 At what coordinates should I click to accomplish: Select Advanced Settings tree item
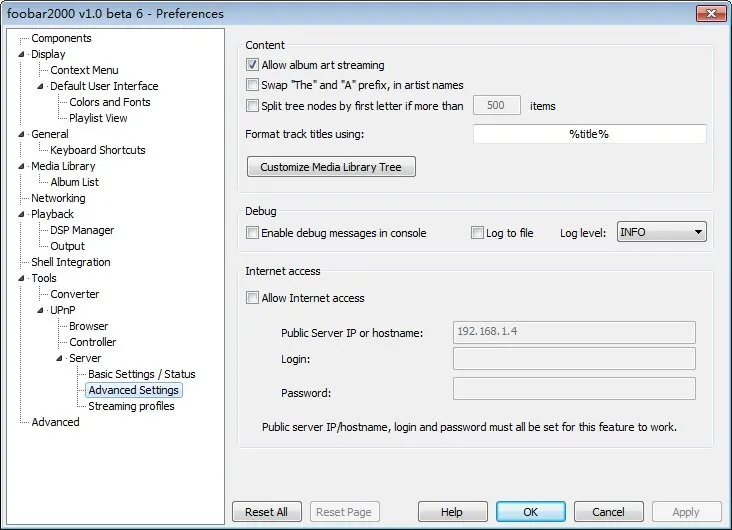tap(134, 390)
